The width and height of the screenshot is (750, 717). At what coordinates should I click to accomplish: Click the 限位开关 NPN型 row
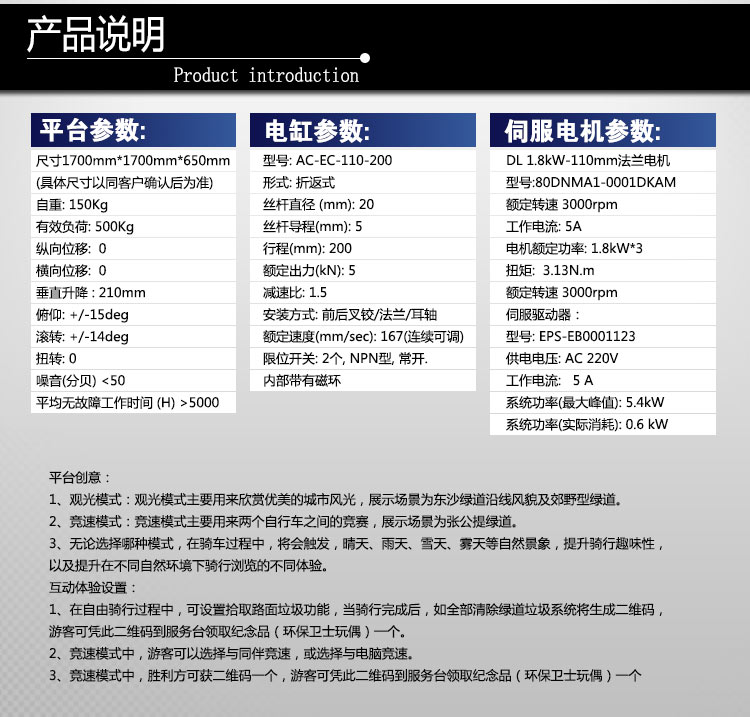(x=345, y=358)
